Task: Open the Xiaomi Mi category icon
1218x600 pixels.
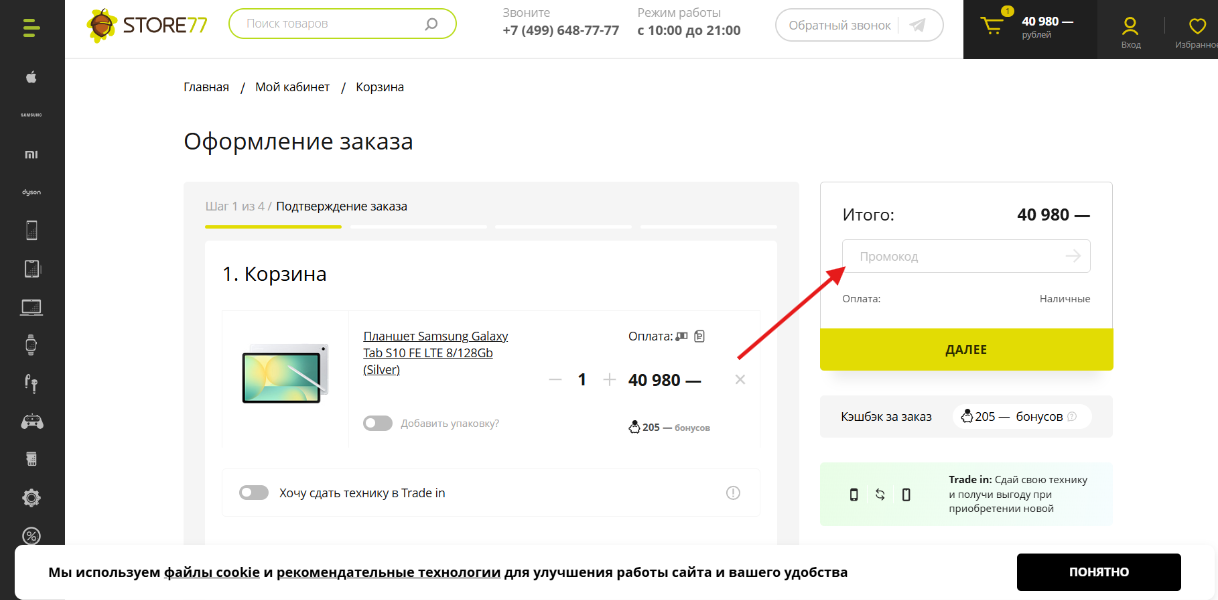Action: point(31,154)
